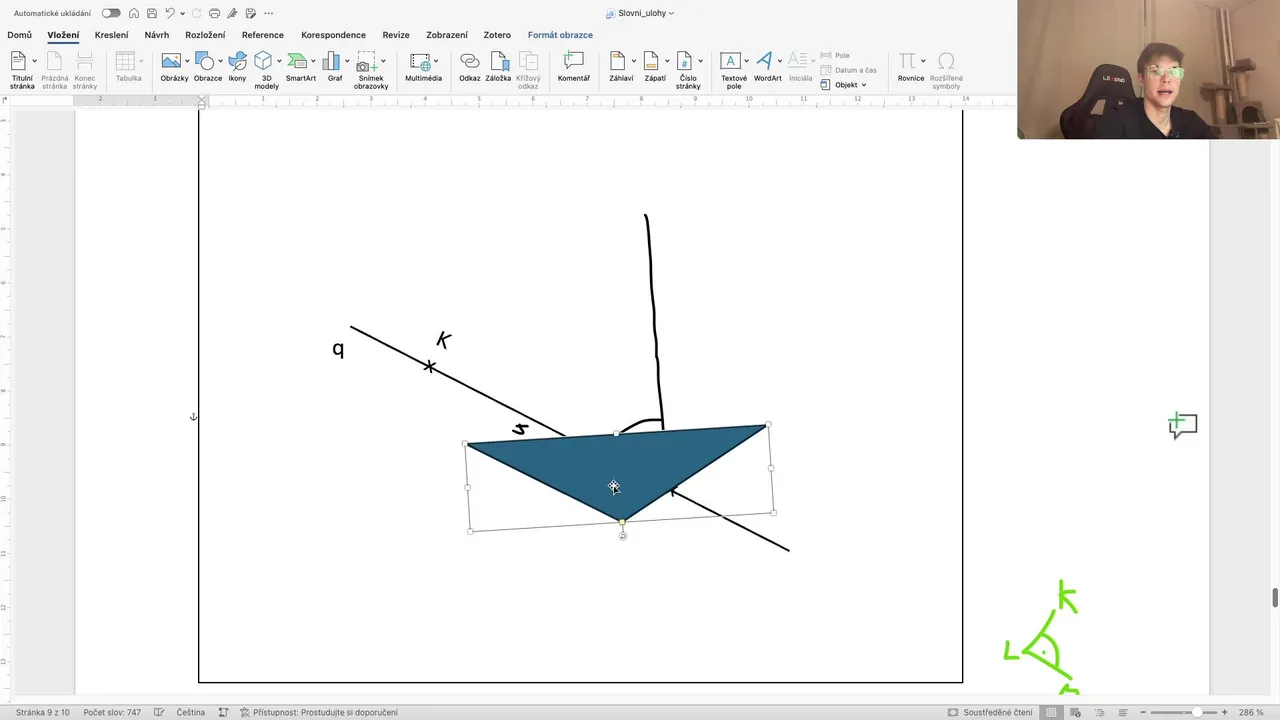Viewport: 1280px width, 720px height.
Task: Switch to the Korespondence tab
Action: [333, 35]
